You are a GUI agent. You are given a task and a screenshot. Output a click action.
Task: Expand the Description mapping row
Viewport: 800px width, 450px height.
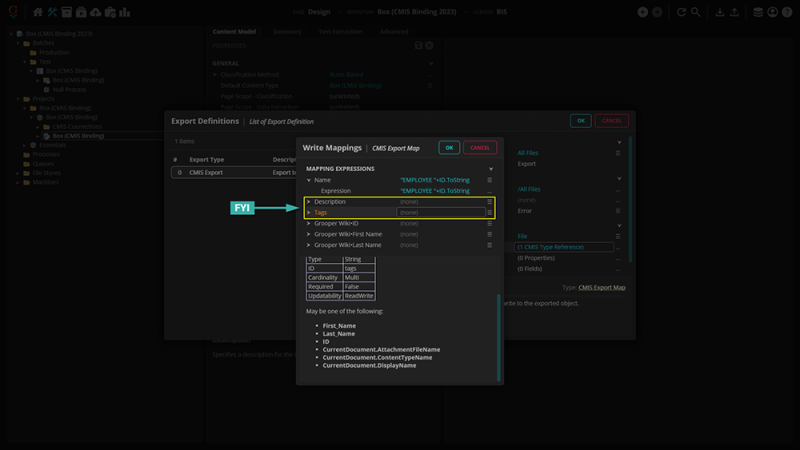pyautogui.click(x=309, y=202)
